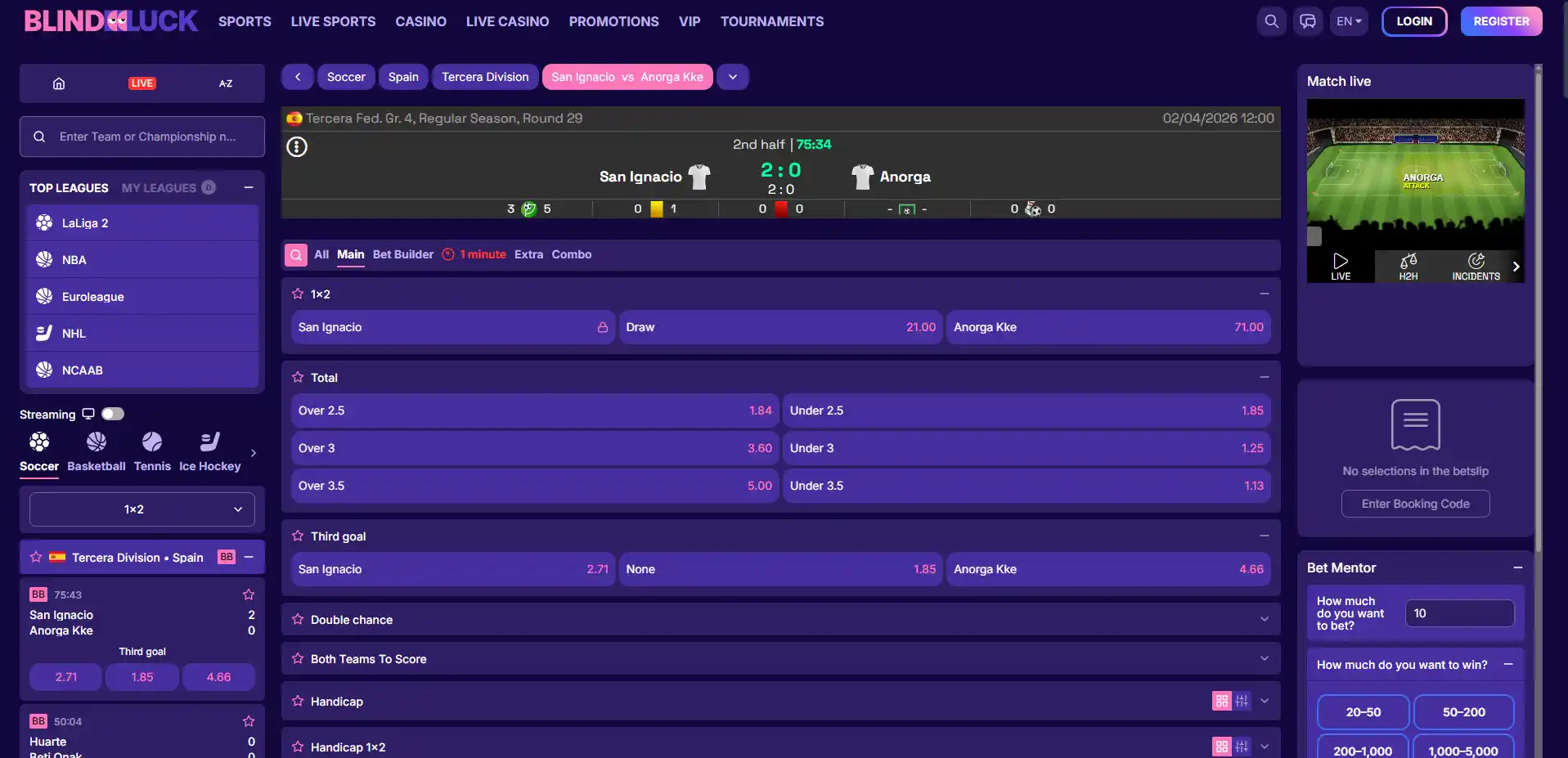Collapse Tercera Division league group
The width and height of the screenshot is (1568, 758).
point(249,557)
